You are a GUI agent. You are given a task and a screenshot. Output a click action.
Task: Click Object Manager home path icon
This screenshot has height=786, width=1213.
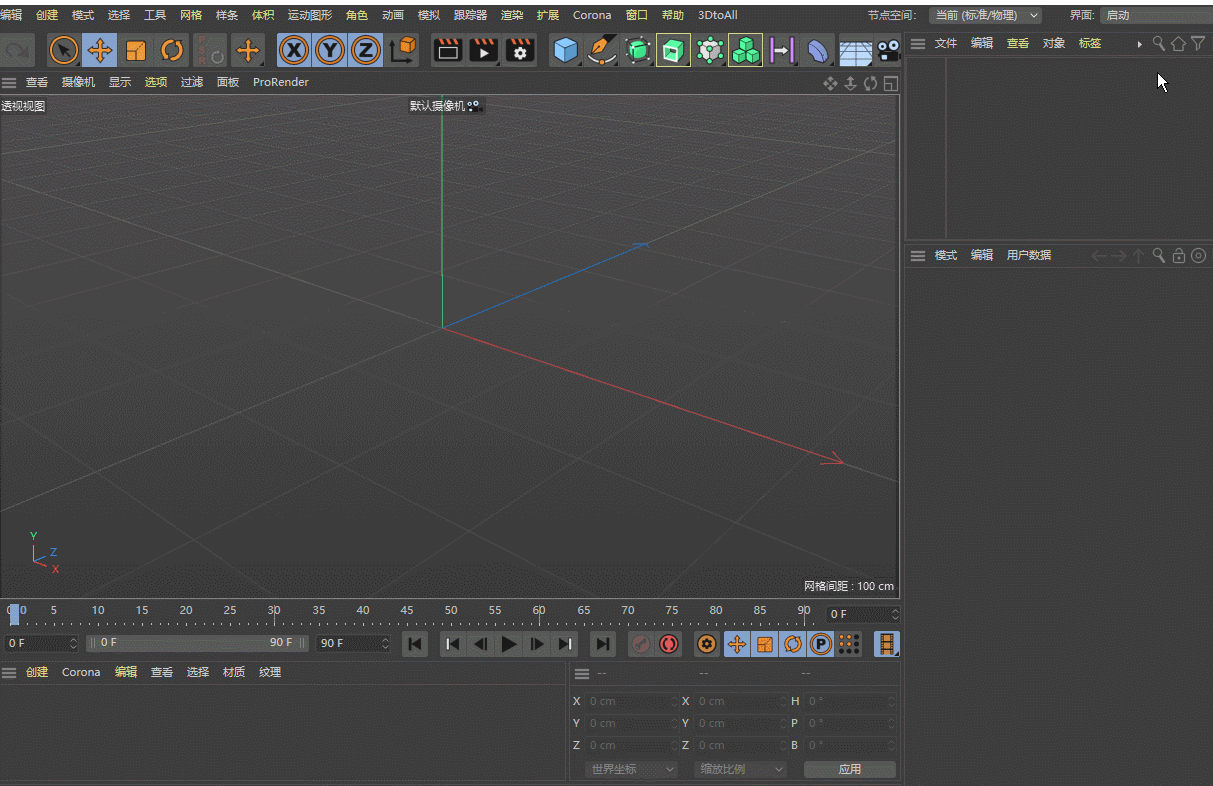coord(1178,43)
